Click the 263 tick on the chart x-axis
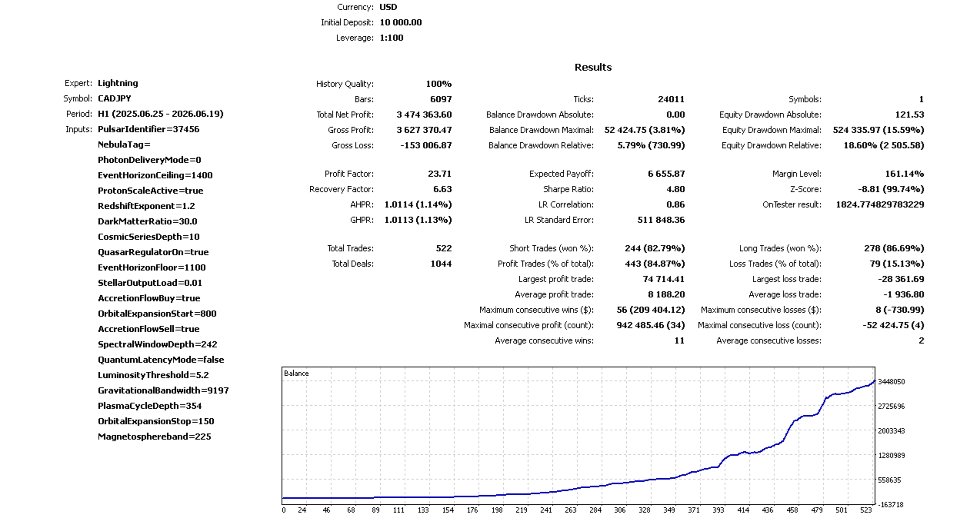Screen dimensions: 960x528 click(571, 510)
